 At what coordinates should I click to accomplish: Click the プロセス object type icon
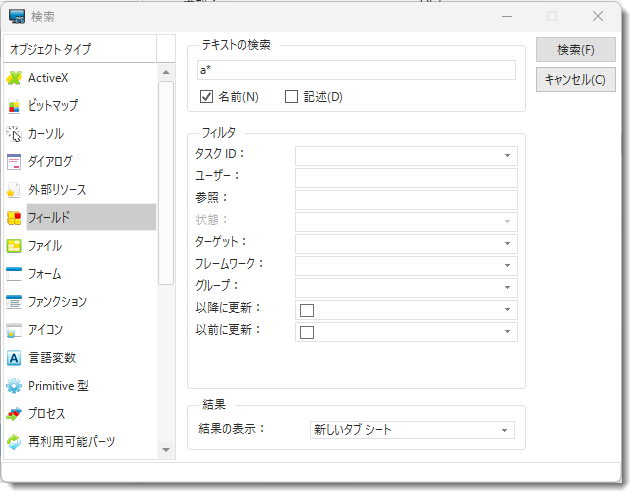click(14, 414)
